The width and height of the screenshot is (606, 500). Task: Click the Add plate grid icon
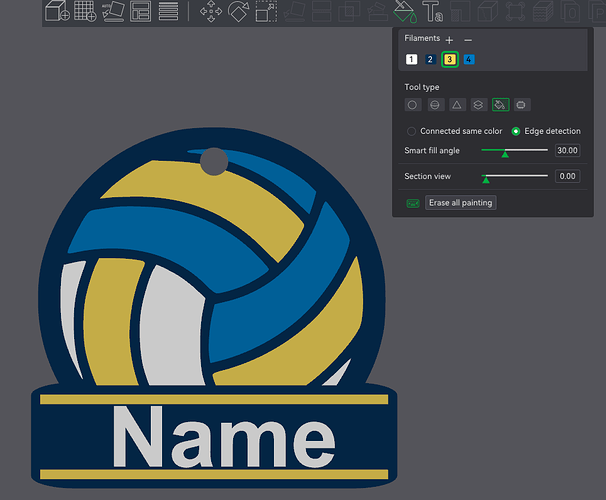85,11
